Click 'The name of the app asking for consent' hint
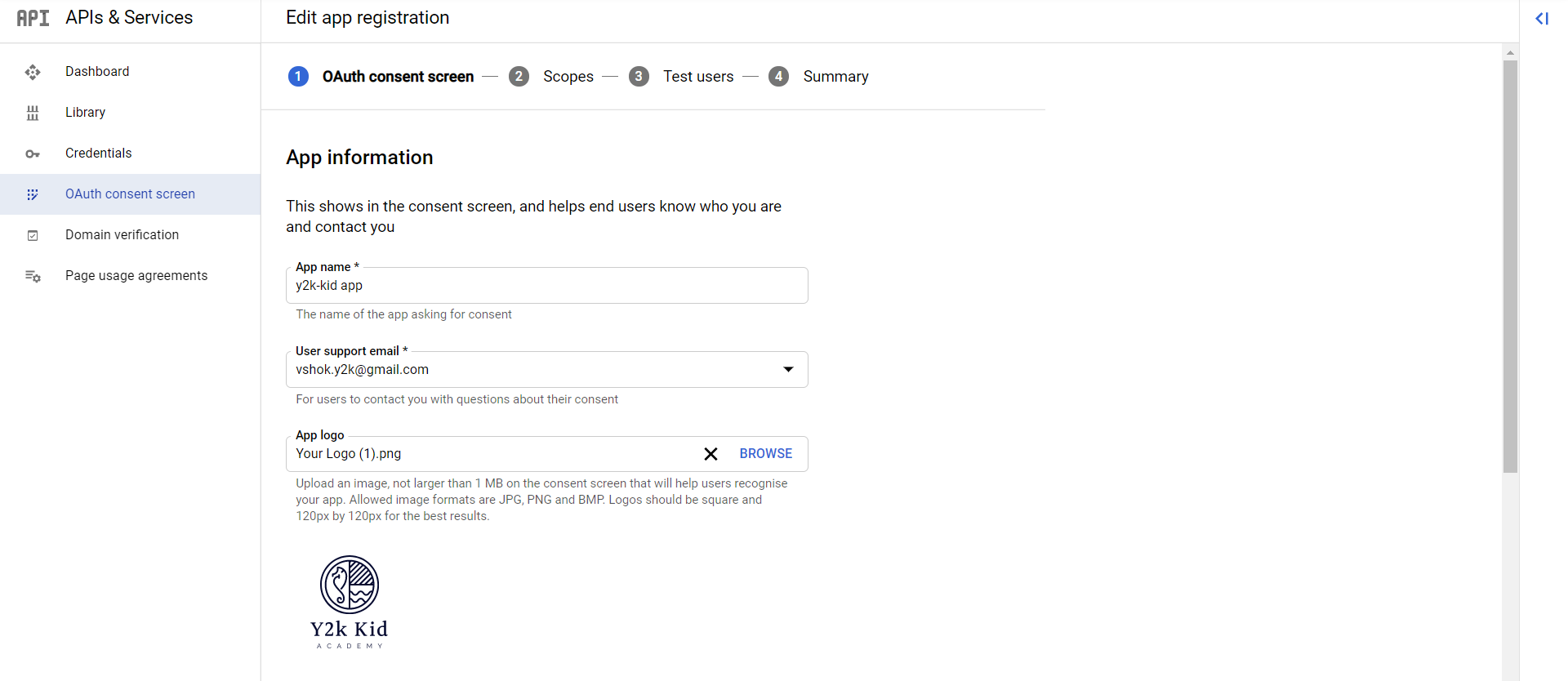This screenshot has width=1568, height=681. click(x=403, y=314)
